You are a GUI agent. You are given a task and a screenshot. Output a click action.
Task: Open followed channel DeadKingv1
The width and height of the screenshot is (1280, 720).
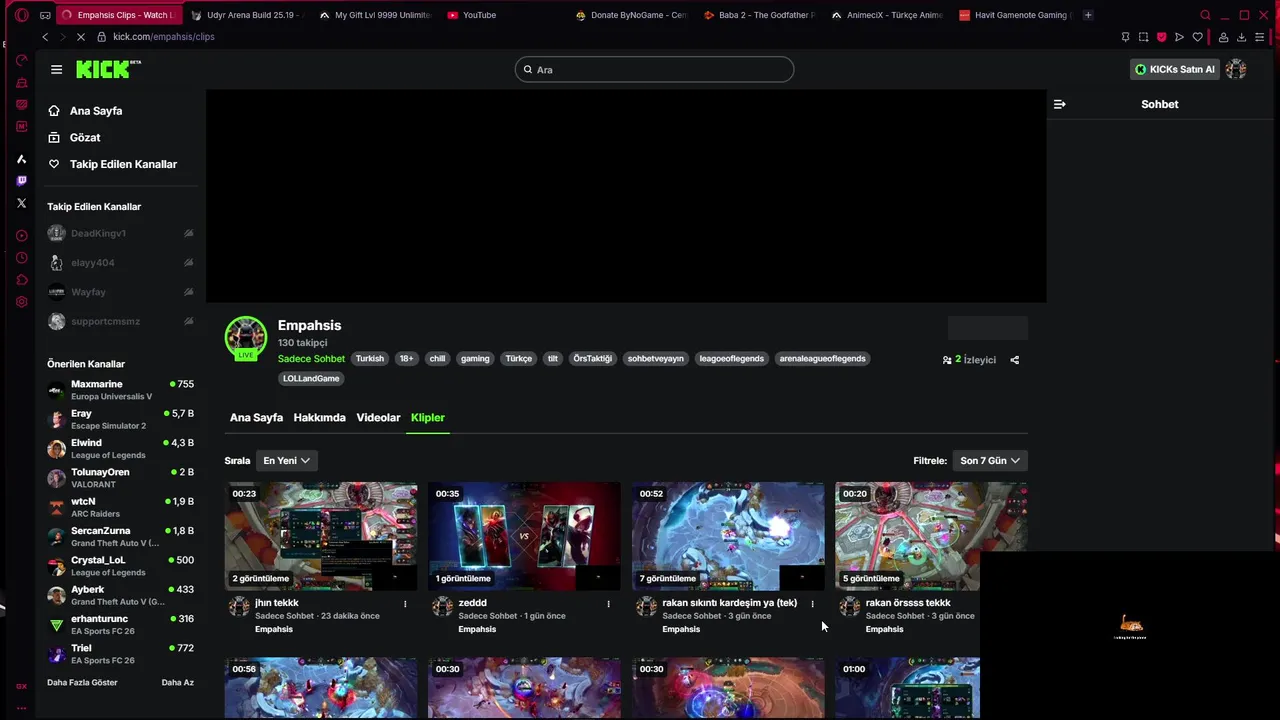click(121, 233)
